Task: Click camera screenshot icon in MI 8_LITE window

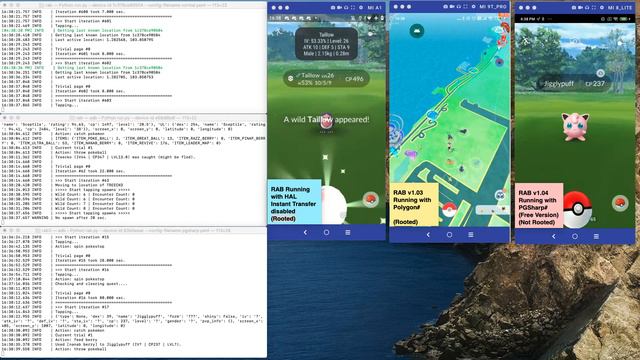Action: point(574,8)
